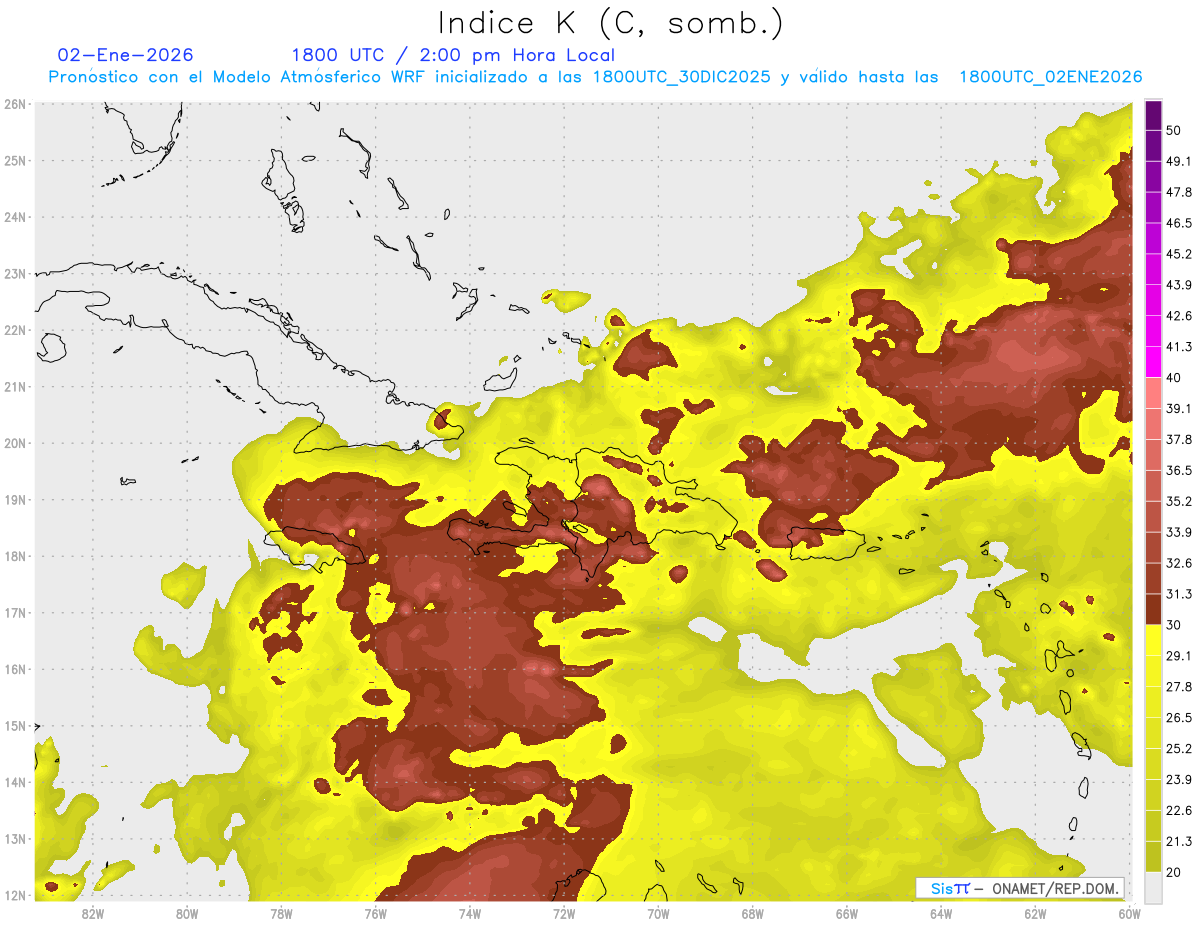Screen dimensions: 1200x927
Task: Click the longitude label '82W'
Action: tap(92, 914)
